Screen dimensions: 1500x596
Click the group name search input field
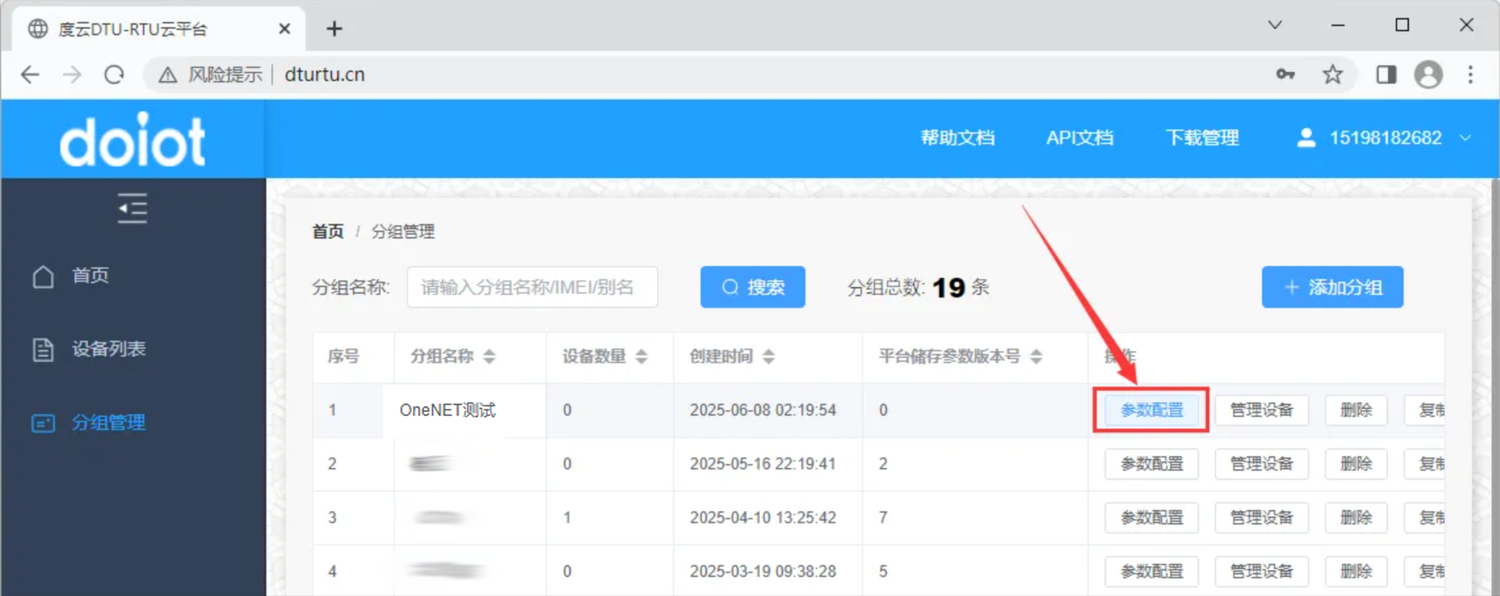(x=532, y=287)
